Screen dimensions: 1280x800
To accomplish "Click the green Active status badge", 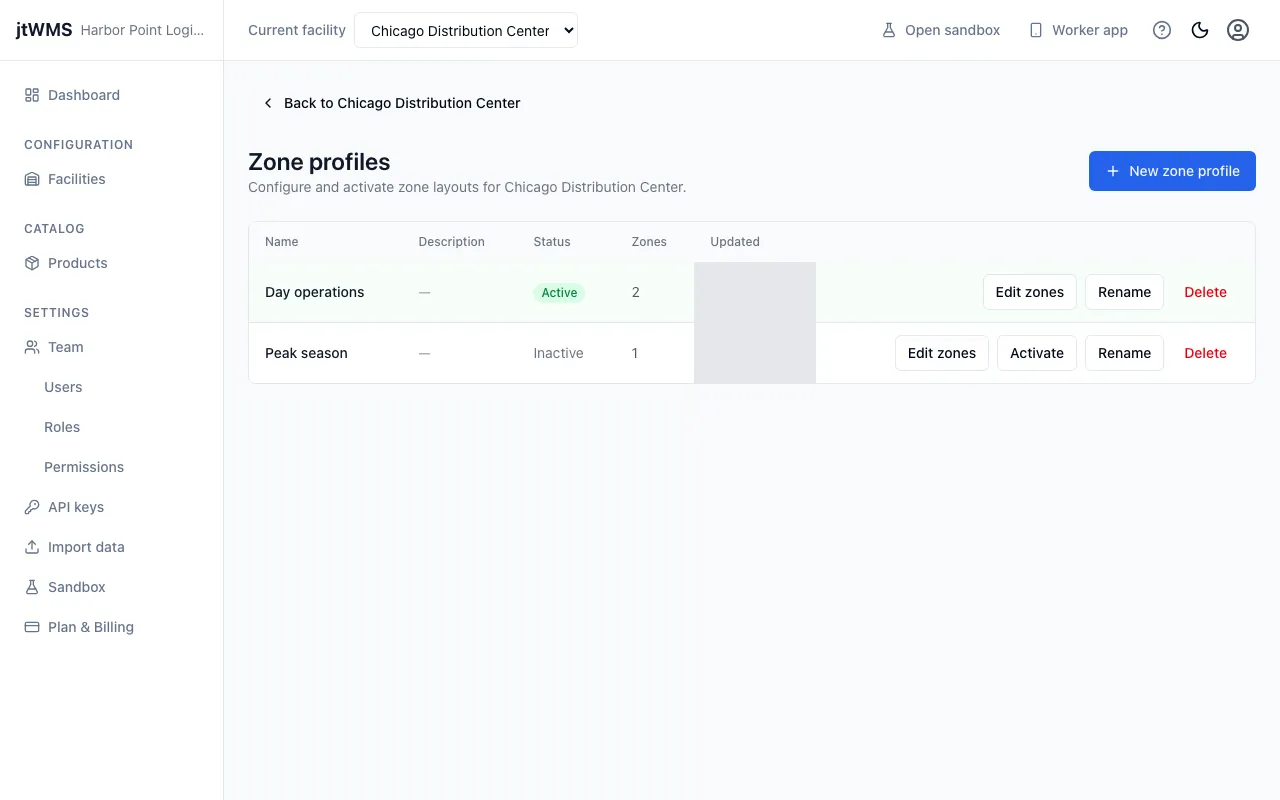I will [x=559, y=292].
